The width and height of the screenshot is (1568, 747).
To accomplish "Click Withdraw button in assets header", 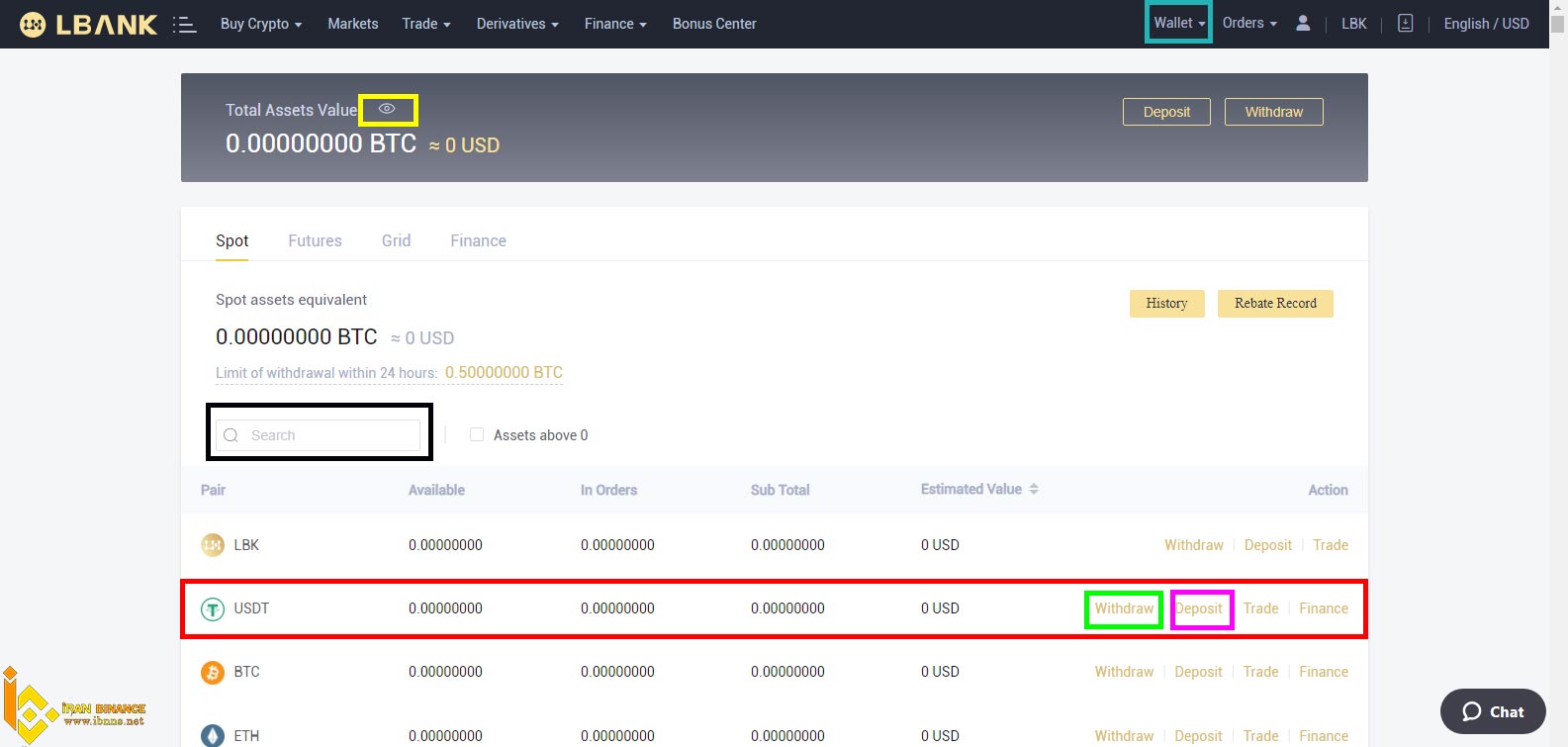I will tap(1273, 112).
